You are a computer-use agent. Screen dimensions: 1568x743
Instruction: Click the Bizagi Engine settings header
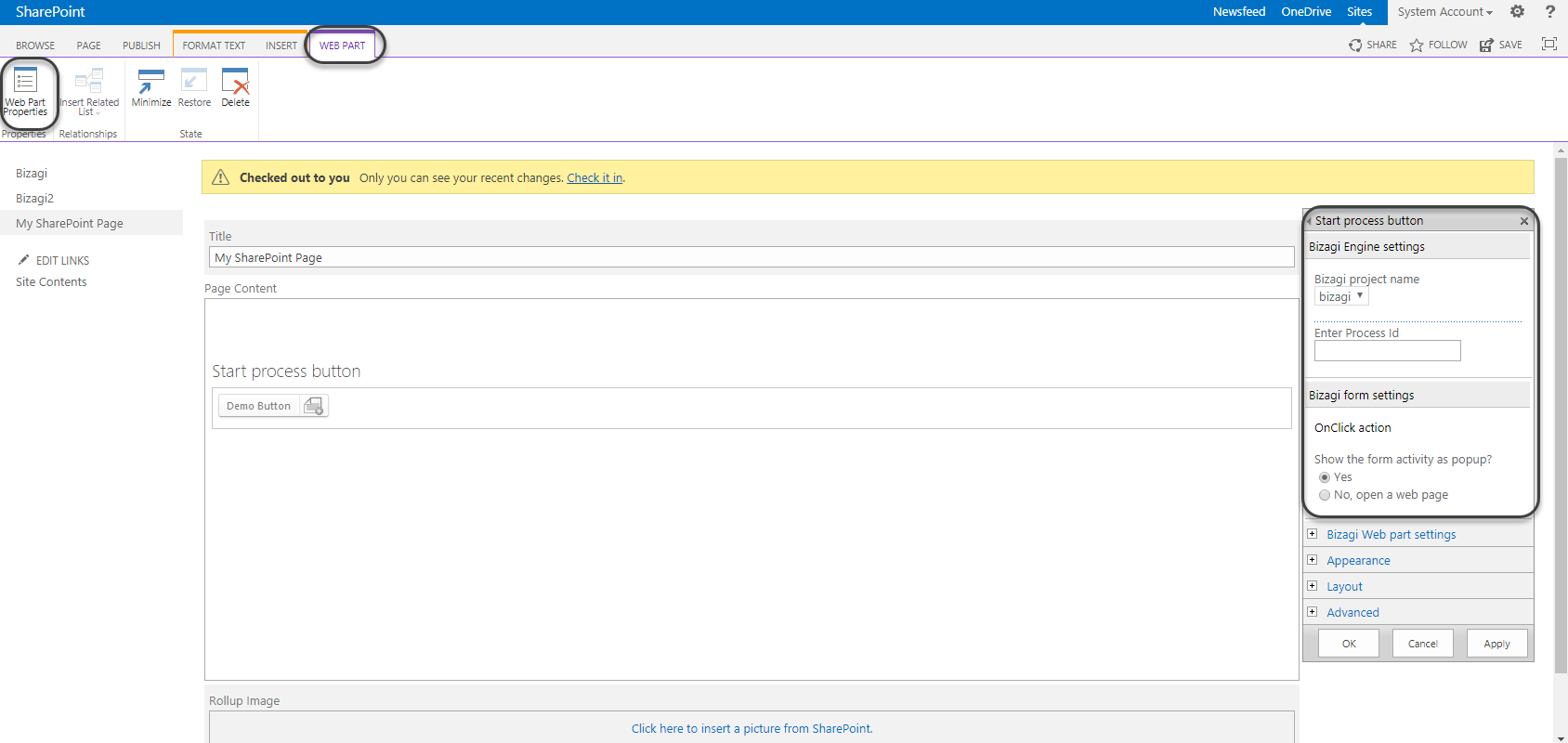pyautogui.click(x=1418, y=247)
